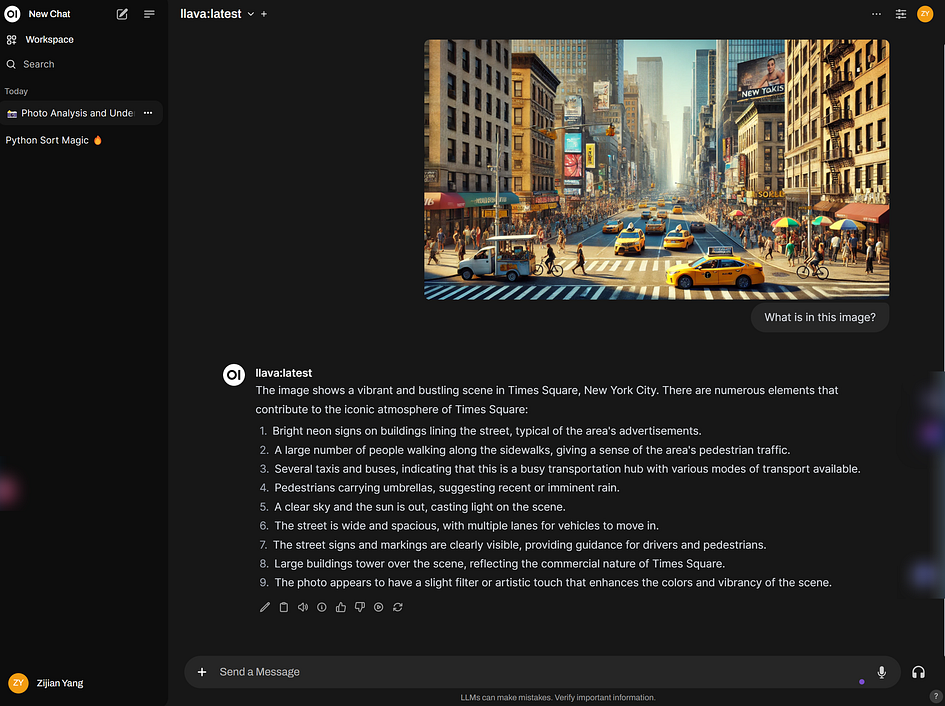The image size is (945, 706).
Task: Open the Zijian Yang user menu in the sidebar
Action: coord(47,683)
